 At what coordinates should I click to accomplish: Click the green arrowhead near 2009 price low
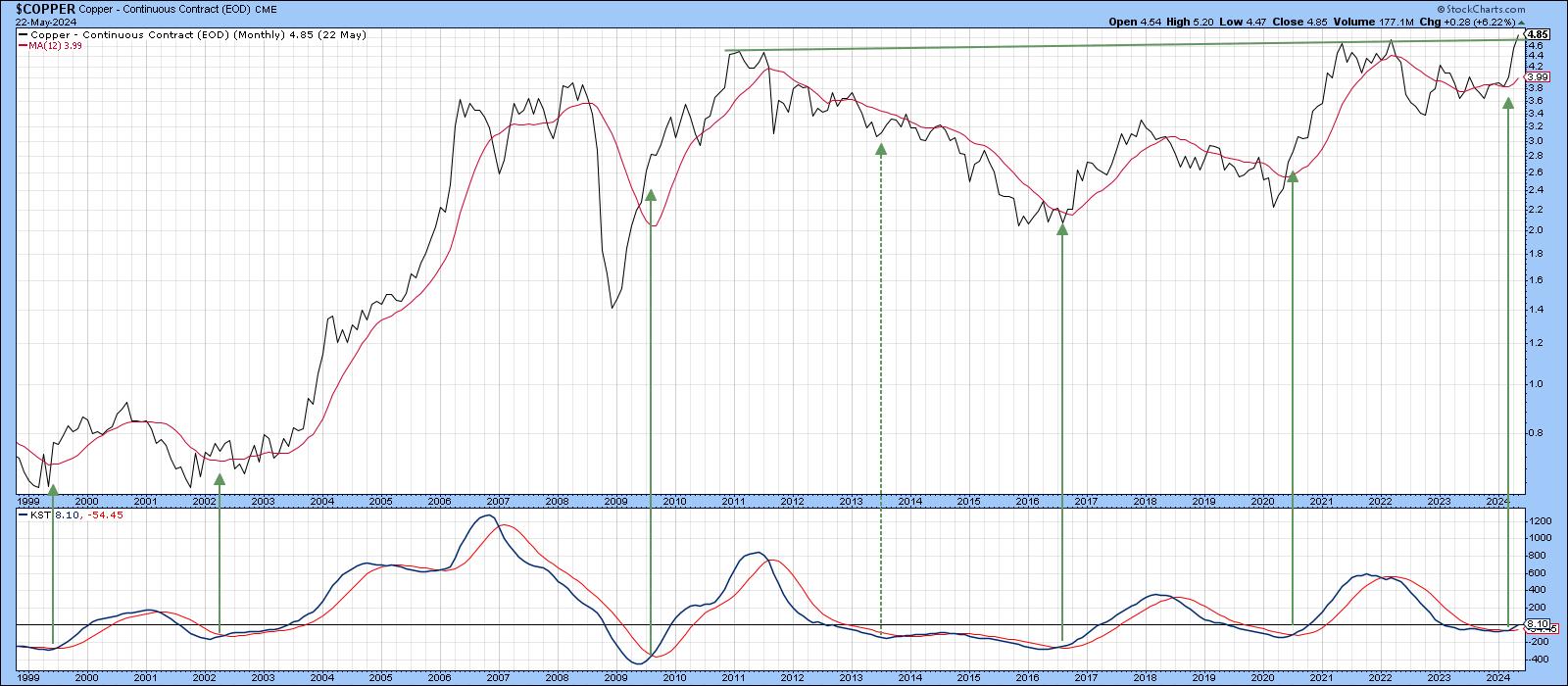650,195
